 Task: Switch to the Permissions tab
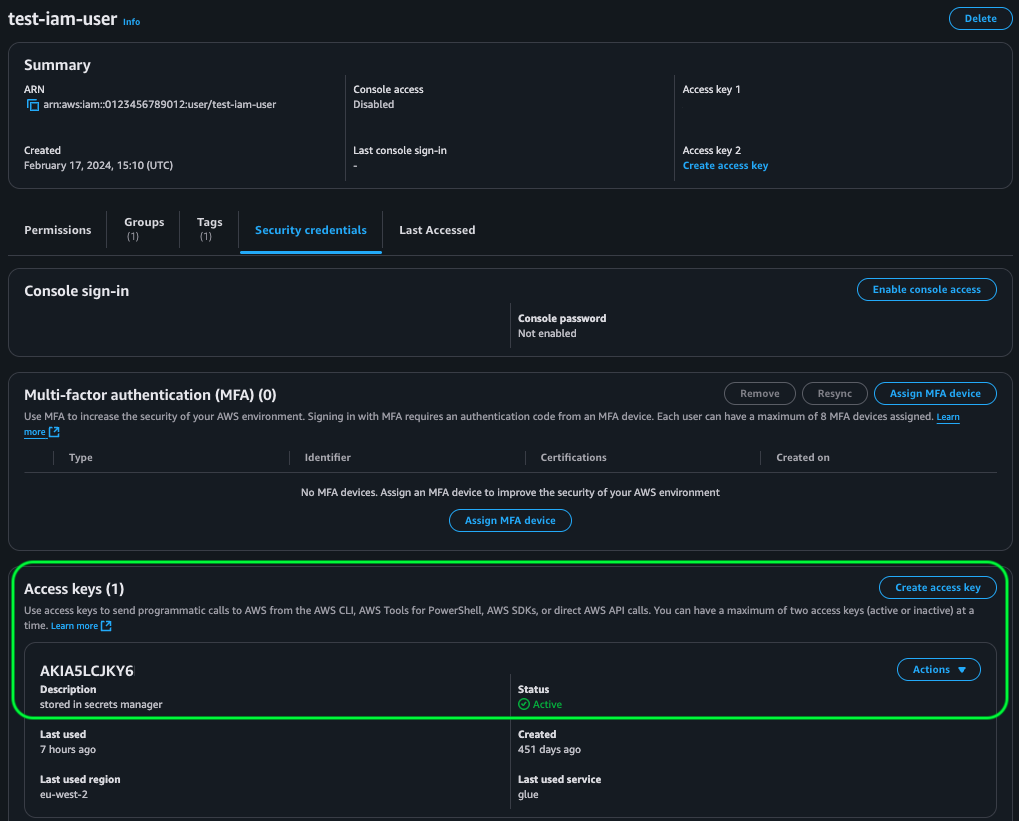click(57, 230)
